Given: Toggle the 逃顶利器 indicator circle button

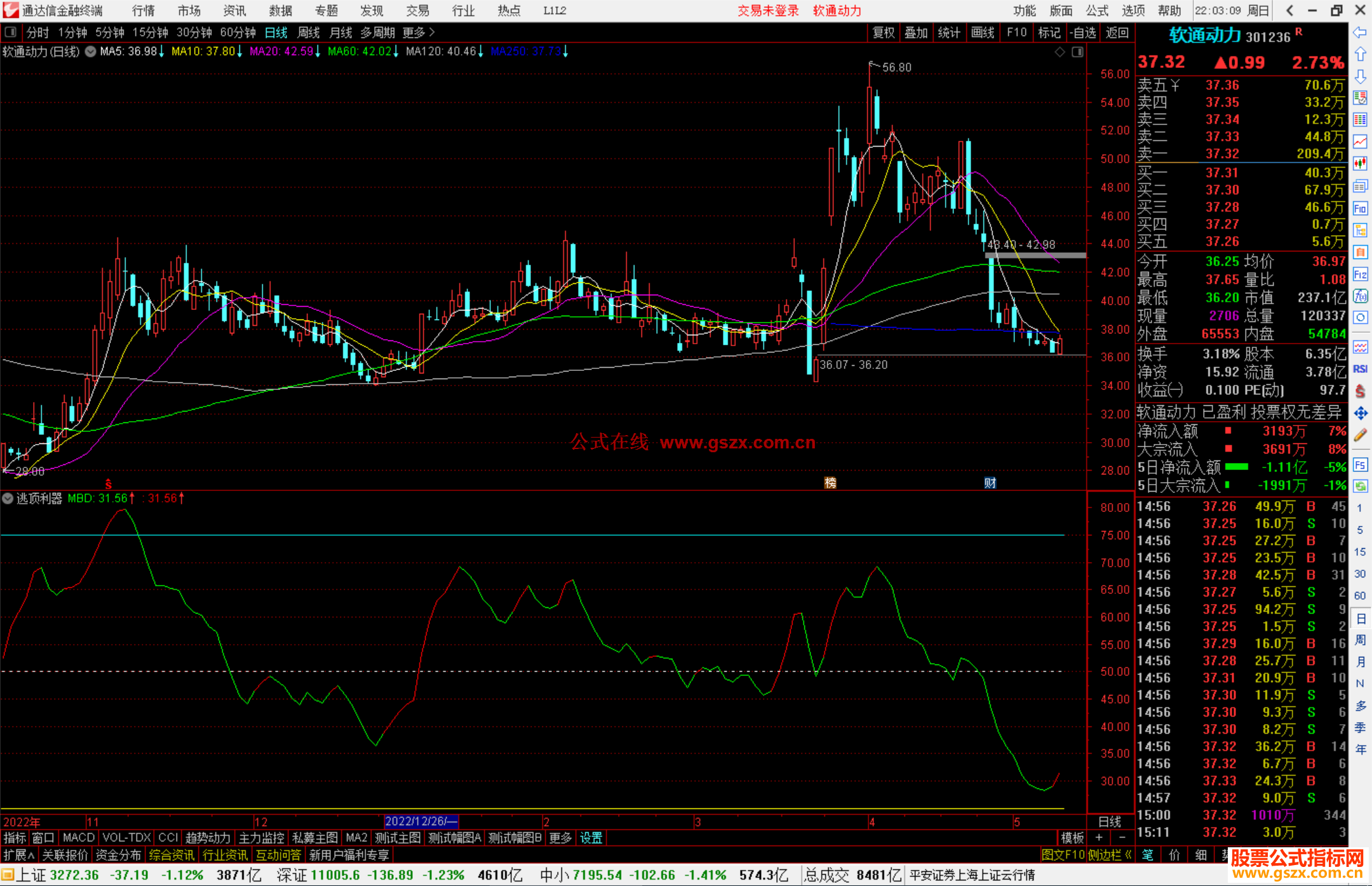Looking at the screenshot, I should pyautogui.click(x=8, y=499).
